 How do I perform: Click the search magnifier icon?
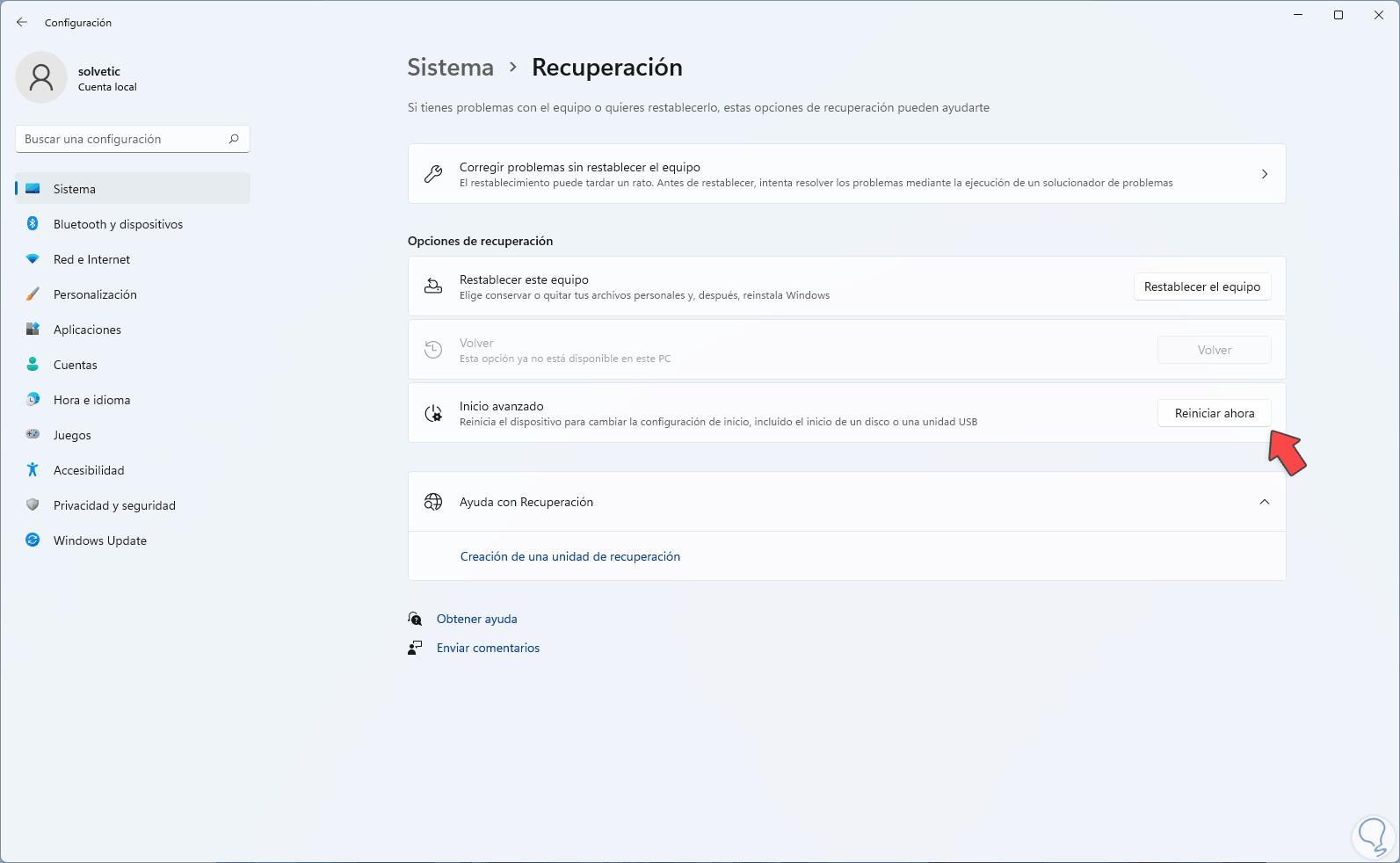[x=234, y=139]
